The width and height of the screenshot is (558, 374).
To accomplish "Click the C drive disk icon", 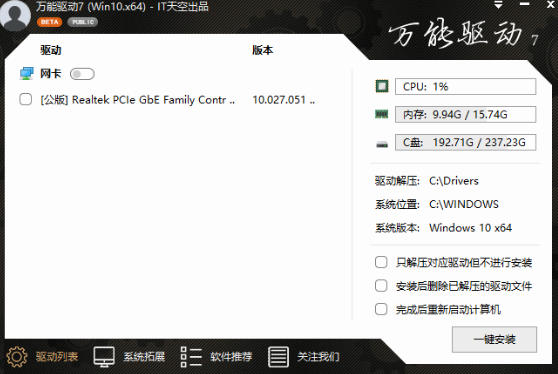I will (382, 144).
